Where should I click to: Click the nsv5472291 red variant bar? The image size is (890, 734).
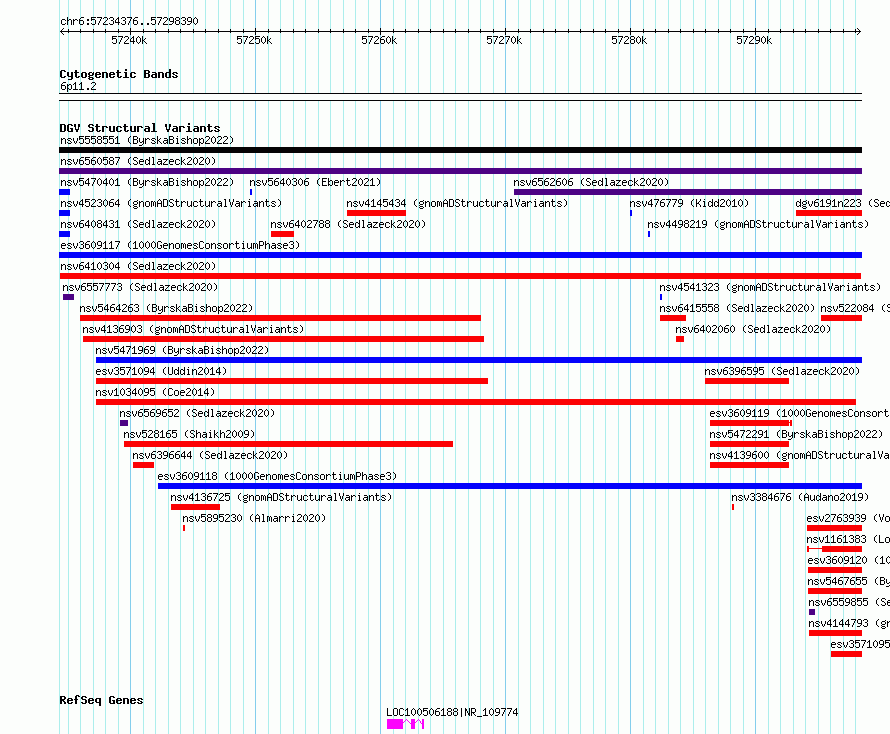[x=749, y=444]
